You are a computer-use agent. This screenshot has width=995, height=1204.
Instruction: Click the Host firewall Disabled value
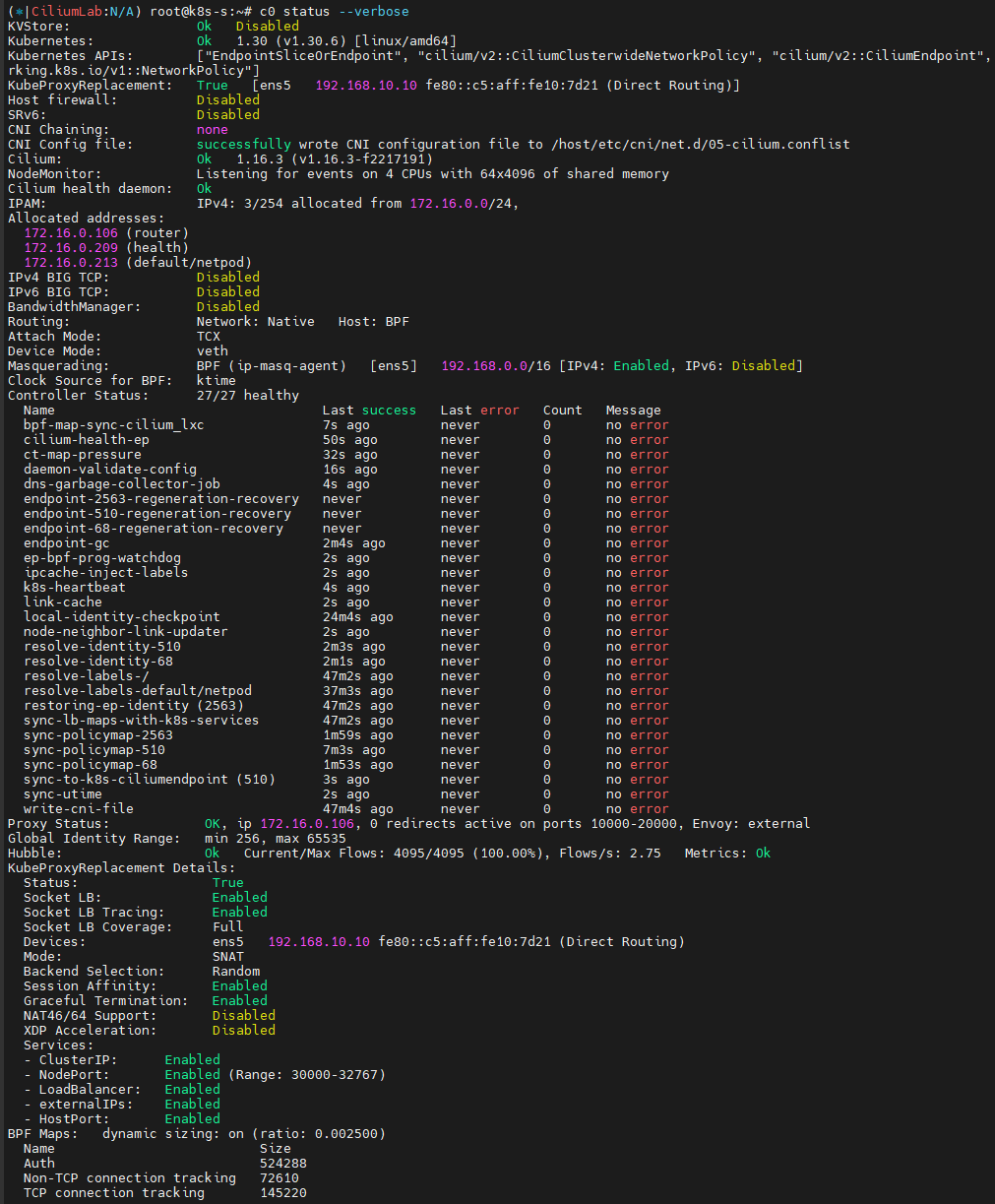coord(227,99)
